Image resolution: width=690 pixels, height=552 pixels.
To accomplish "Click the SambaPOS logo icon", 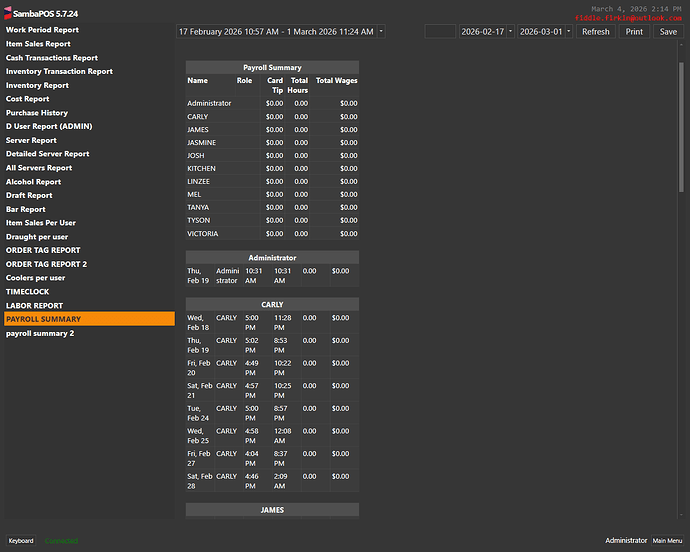I will point(6,12).
